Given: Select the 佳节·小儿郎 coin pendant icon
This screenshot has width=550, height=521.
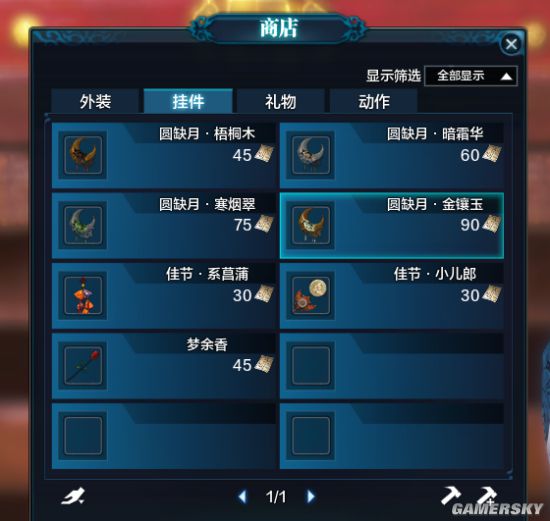Looking at the screenshot, I should tap(311, 295).
